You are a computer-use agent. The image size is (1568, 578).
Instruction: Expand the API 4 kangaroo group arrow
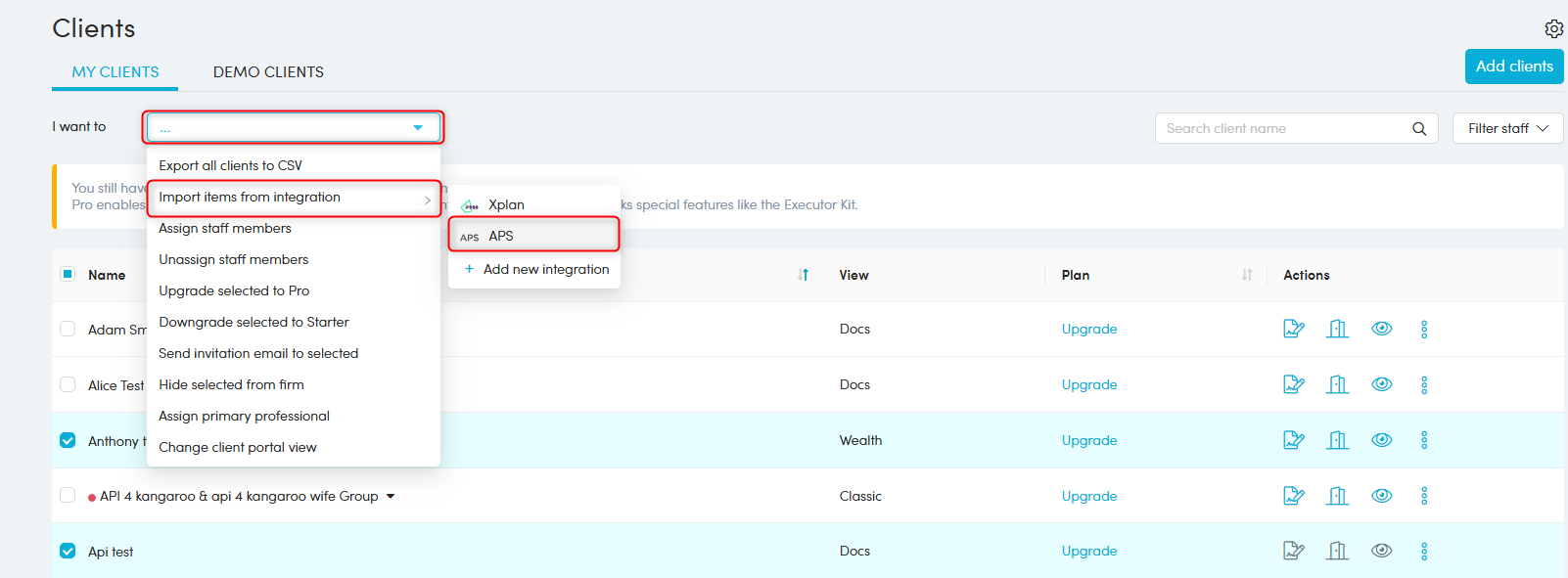[x=391, y=496]
